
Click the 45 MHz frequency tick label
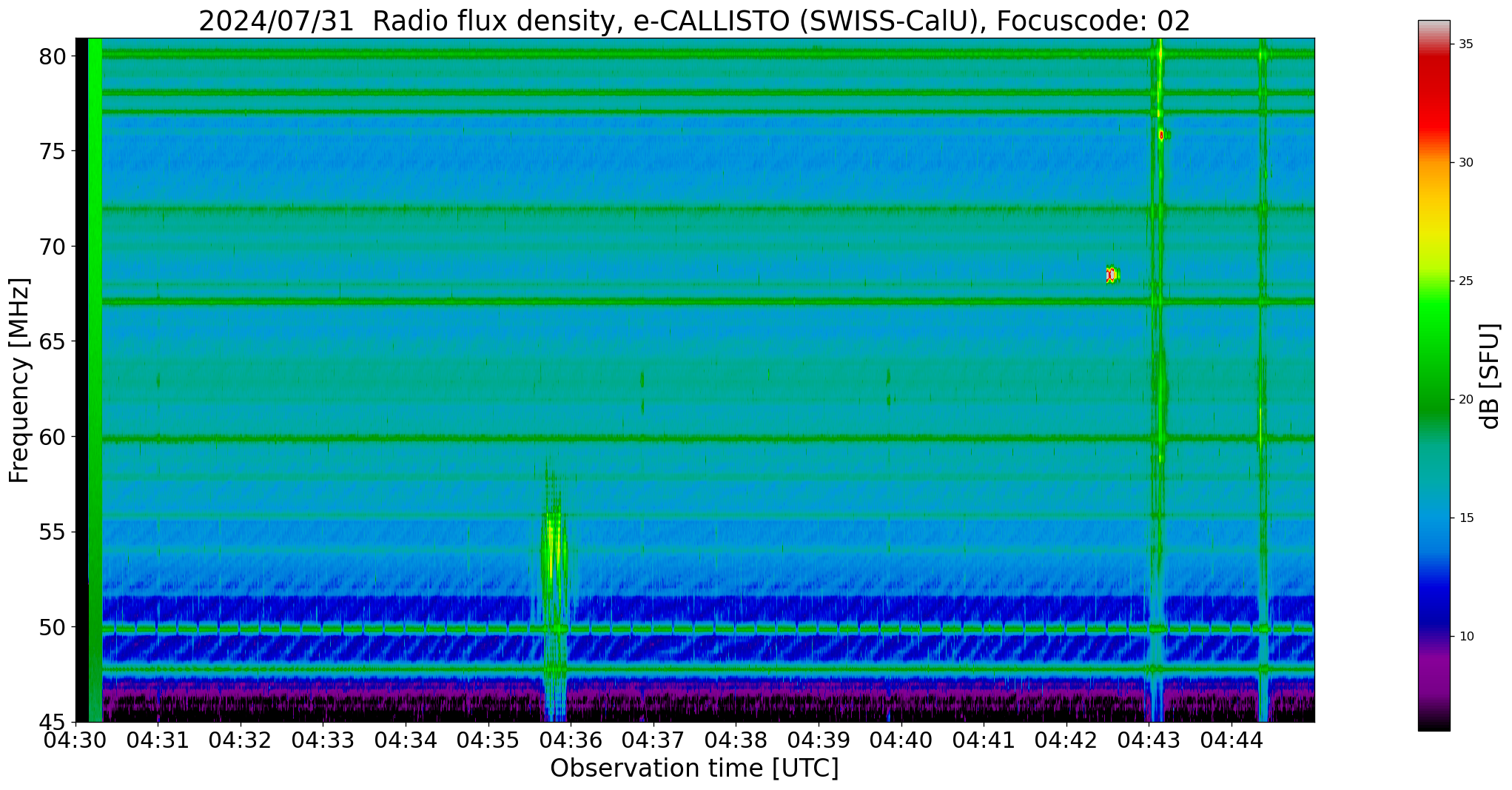(53, 722)
